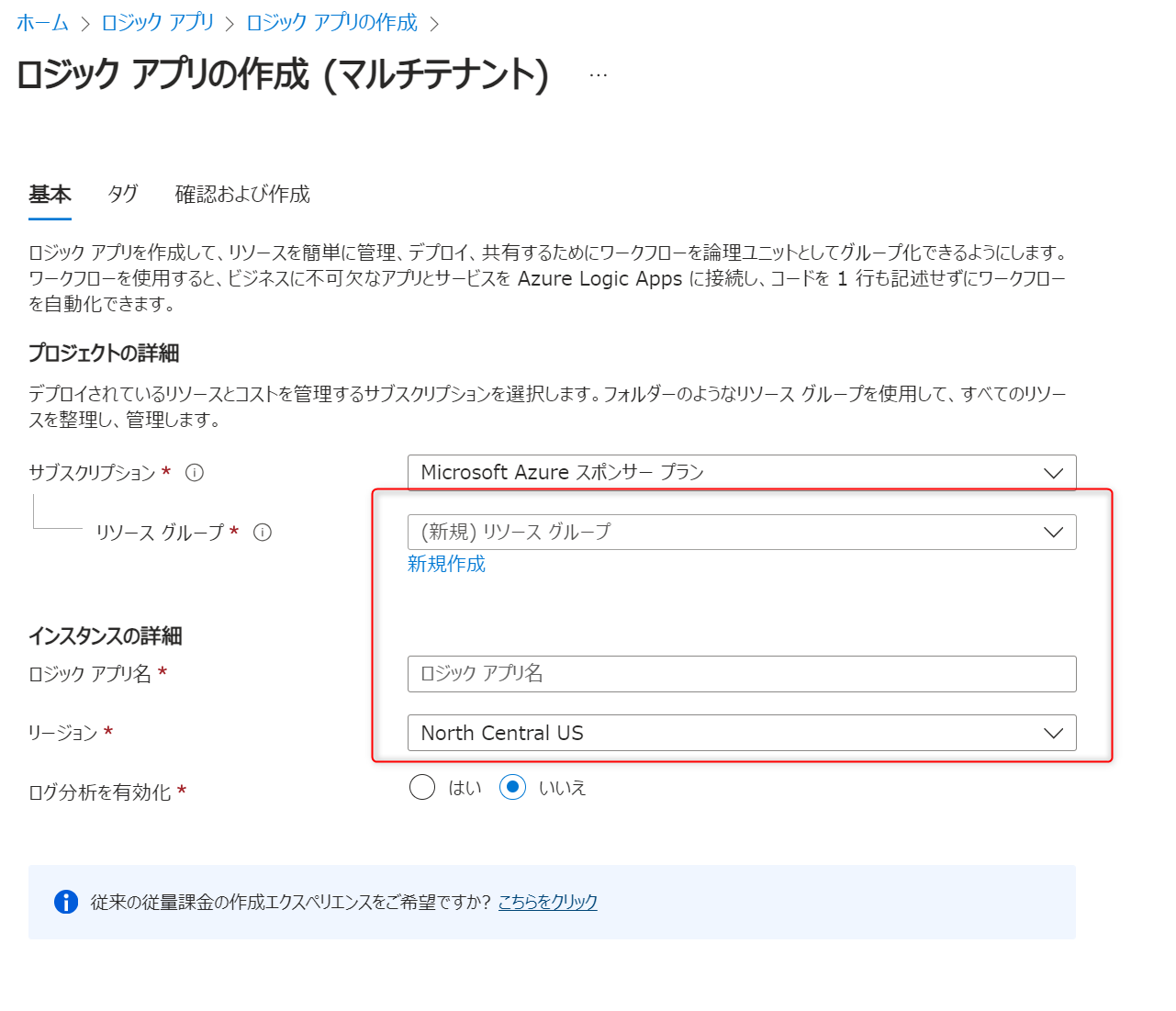
Task: Click 新規作成 link under resource group
Action: click(x=446, y=564)
